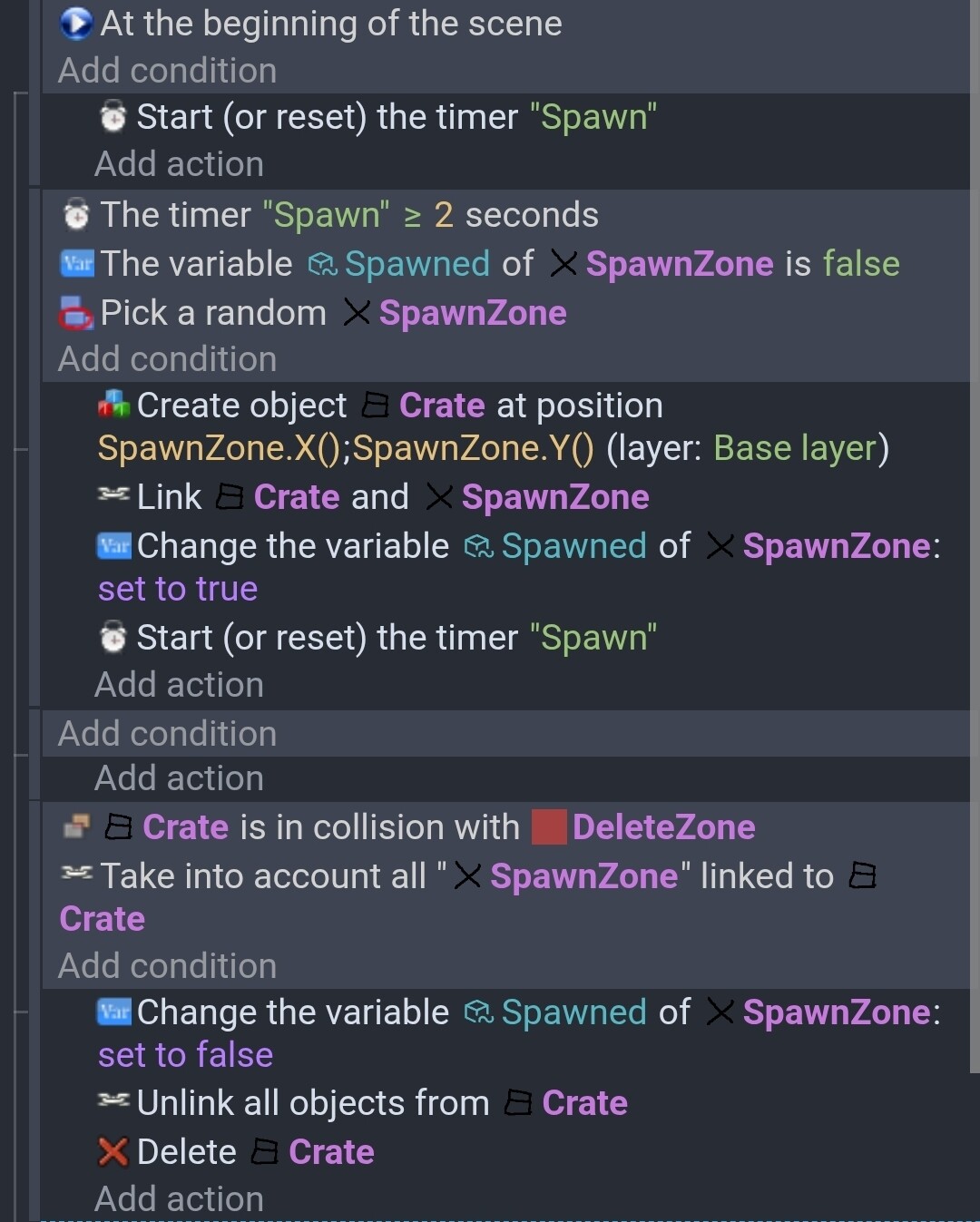Viewport: 980px width, 1222px height.
Task: Click the Create object Crate action icon
Action: 113,405
